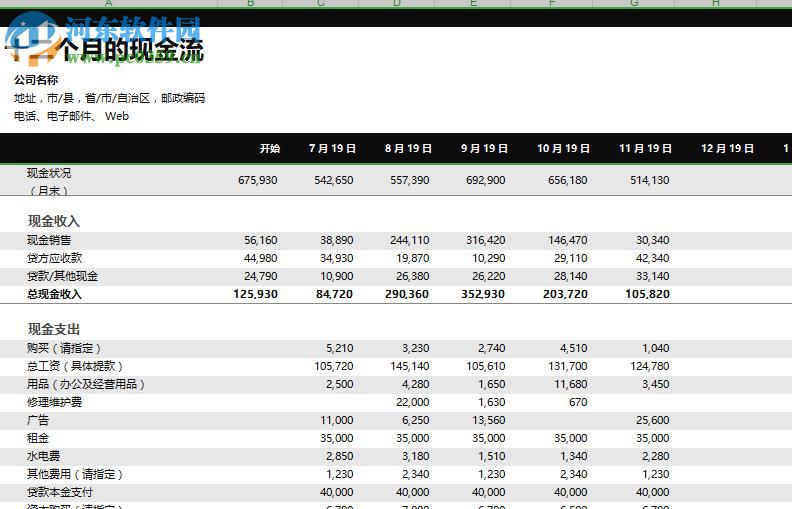The height and width of the screenshot is (509, 792).
Task: Select the 其他费用（请指定）row label
Action: (x=75, y=474)
